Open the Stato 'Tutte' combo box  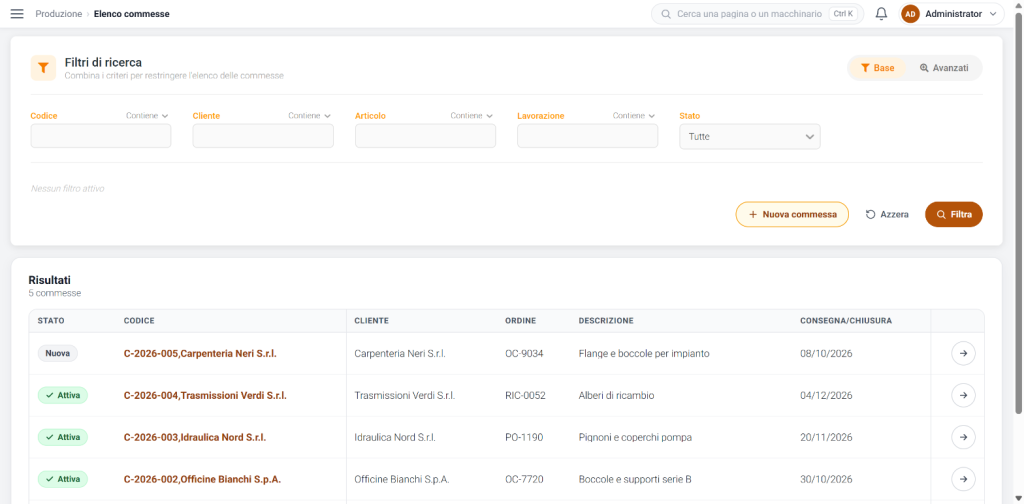(750, 136)
